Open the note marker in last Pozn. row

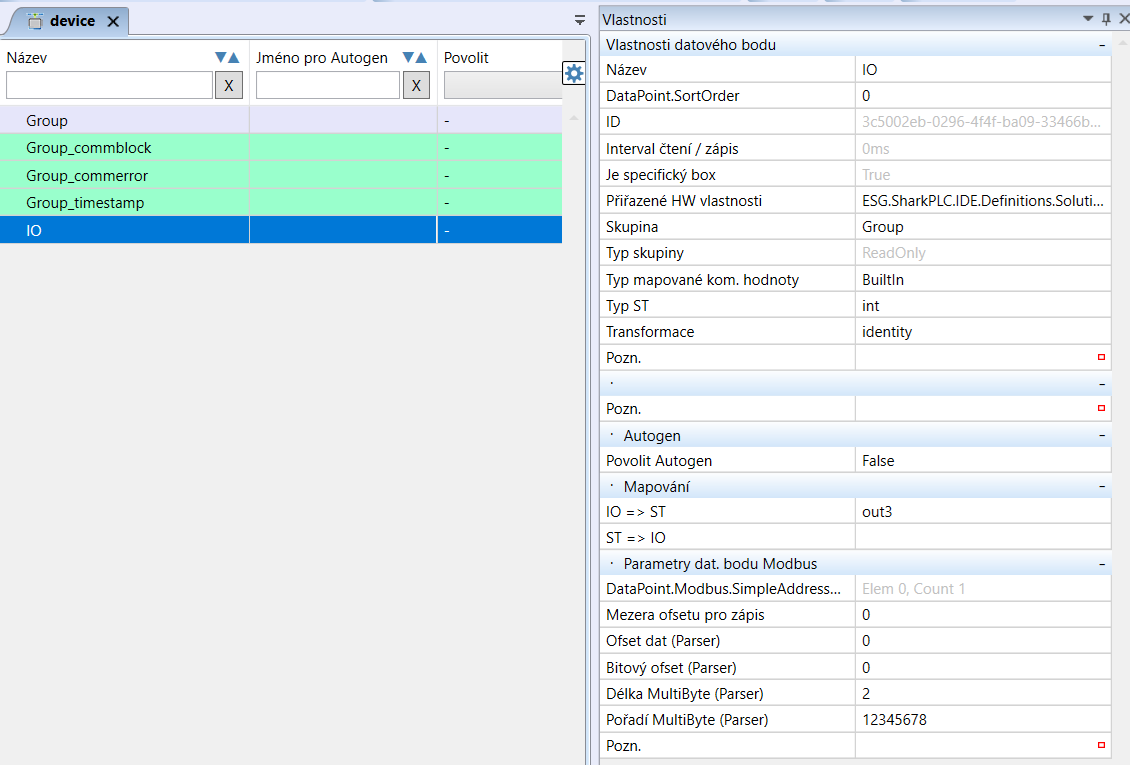tap(1101, 745)
